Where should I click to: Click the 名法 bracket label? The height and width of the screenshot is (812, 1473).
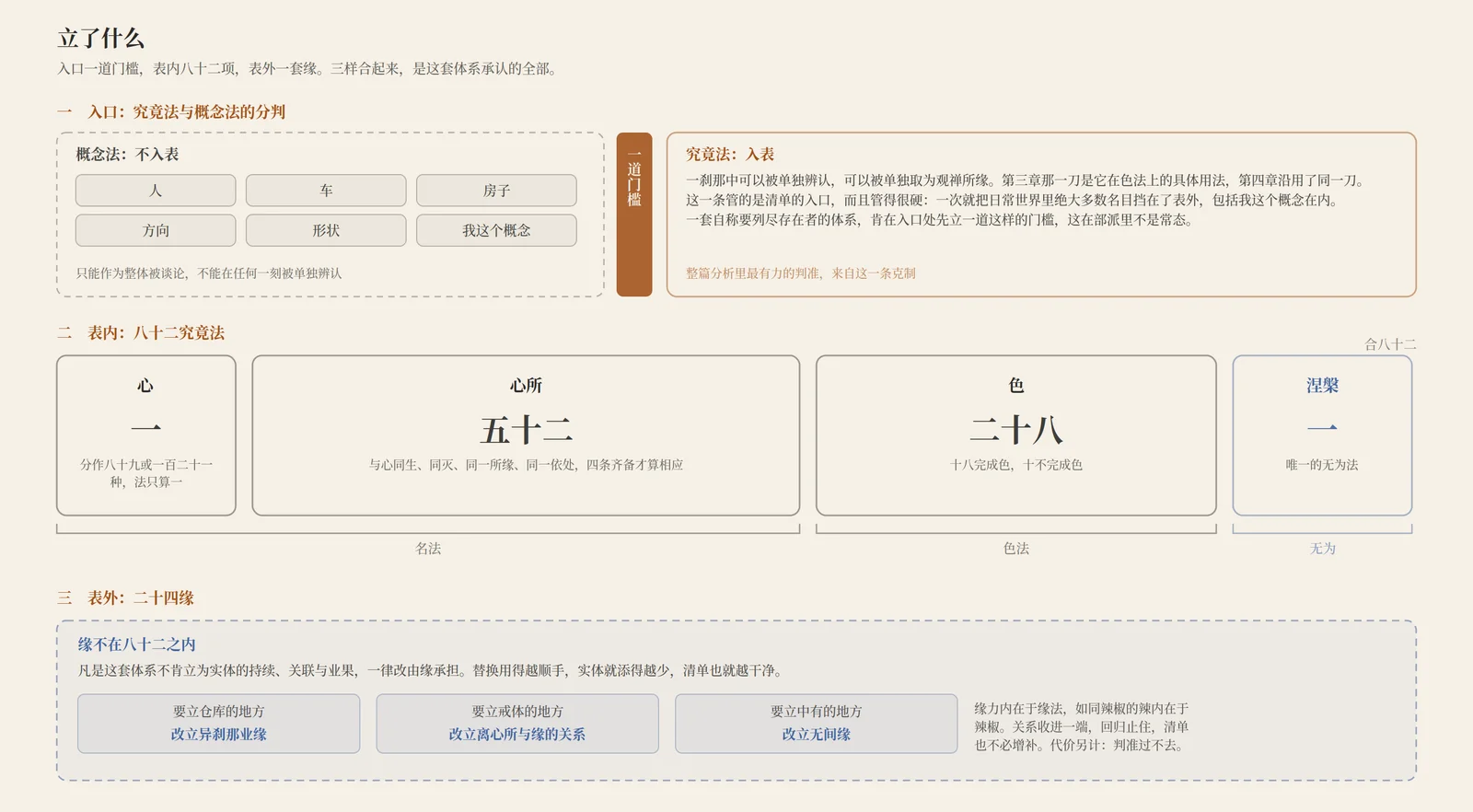point(428,548)
